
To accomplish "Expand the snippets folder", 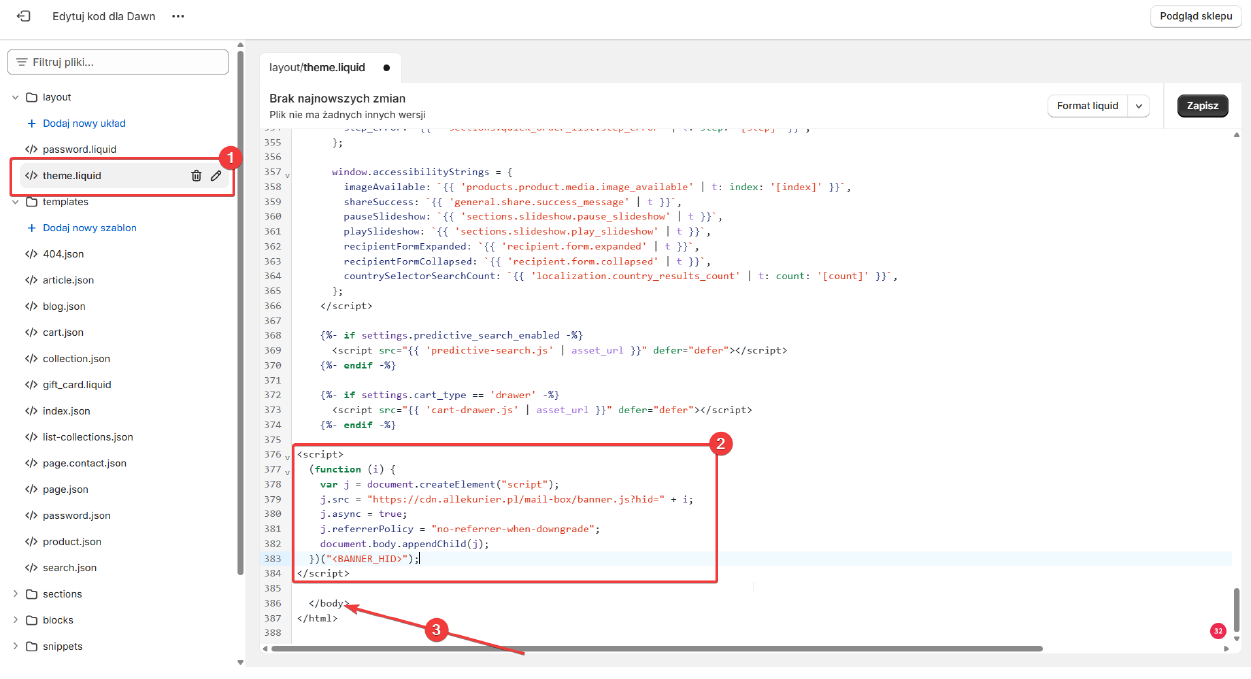I will pyautogui.click(x=15, y=646).
